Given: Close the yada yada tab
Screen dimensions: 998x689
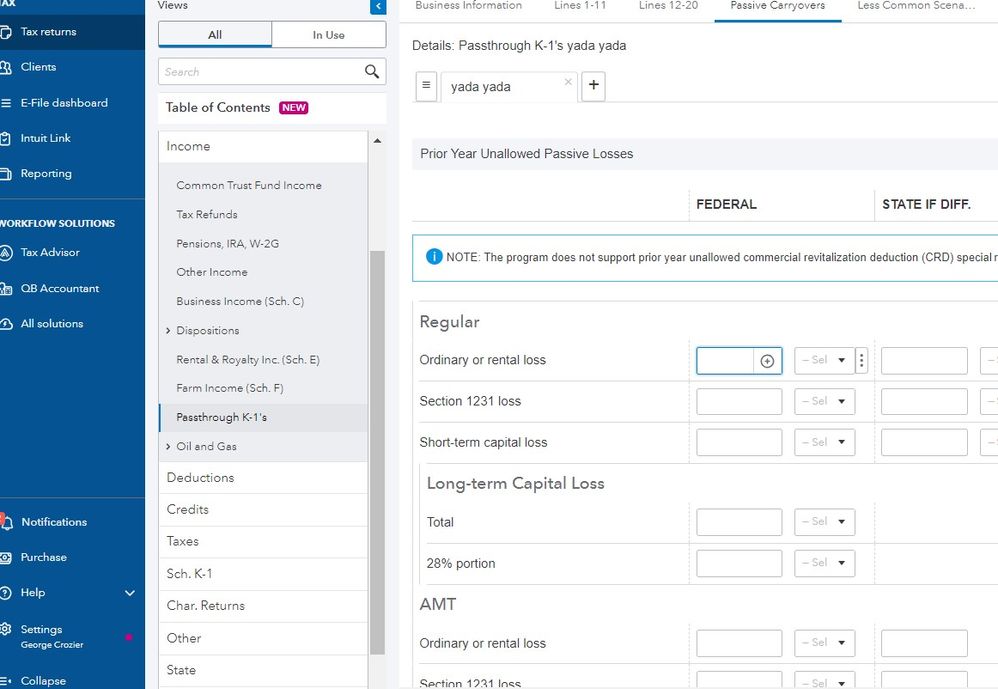Looking at the screenshot, I should tap(568, 82).
